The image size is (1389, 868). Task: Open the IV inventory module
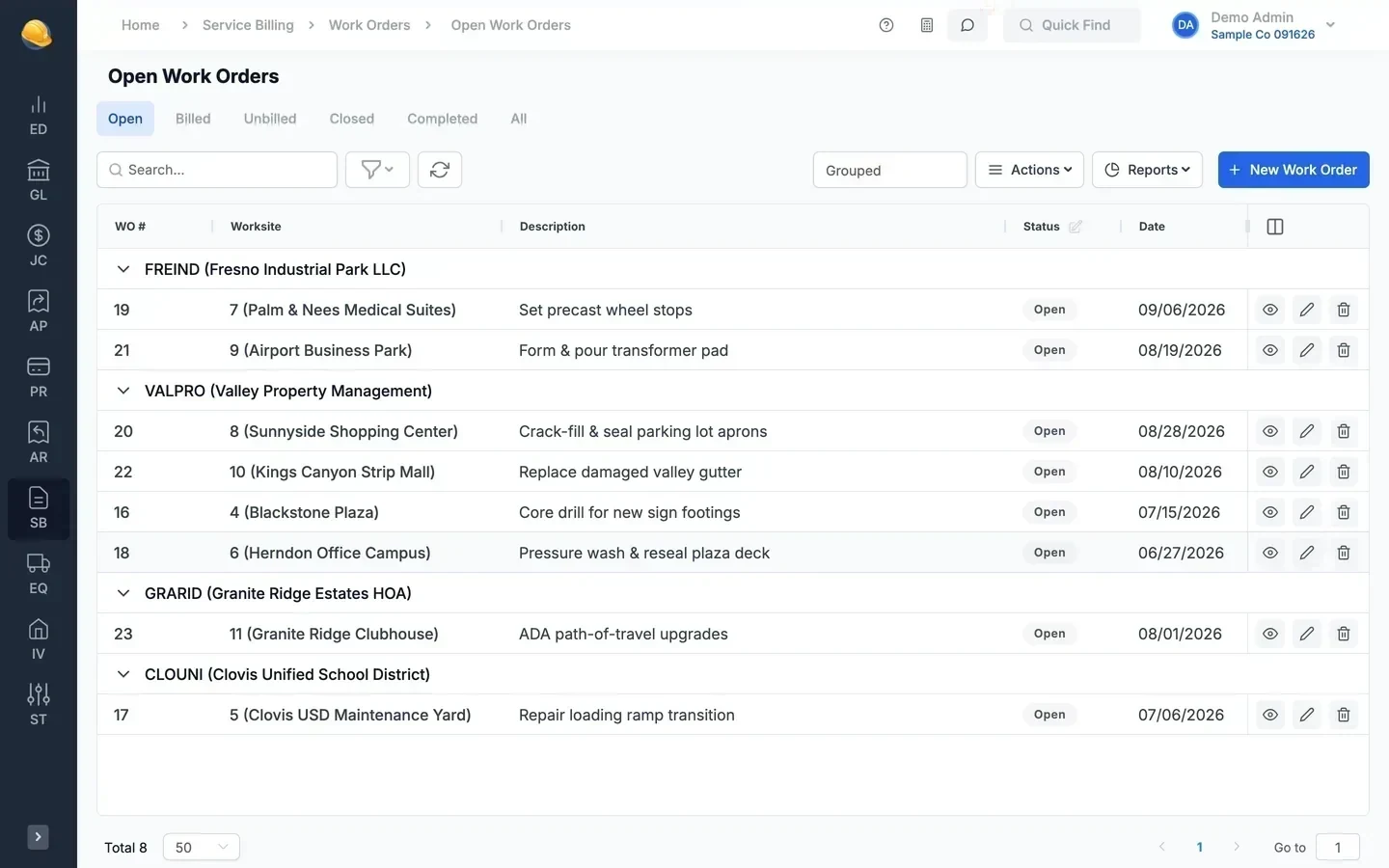point(38,640)
